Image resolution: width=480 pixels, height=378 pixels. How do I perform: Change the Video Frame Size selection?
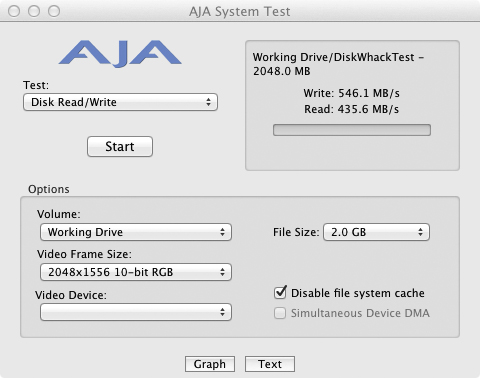tap(136, 272)
